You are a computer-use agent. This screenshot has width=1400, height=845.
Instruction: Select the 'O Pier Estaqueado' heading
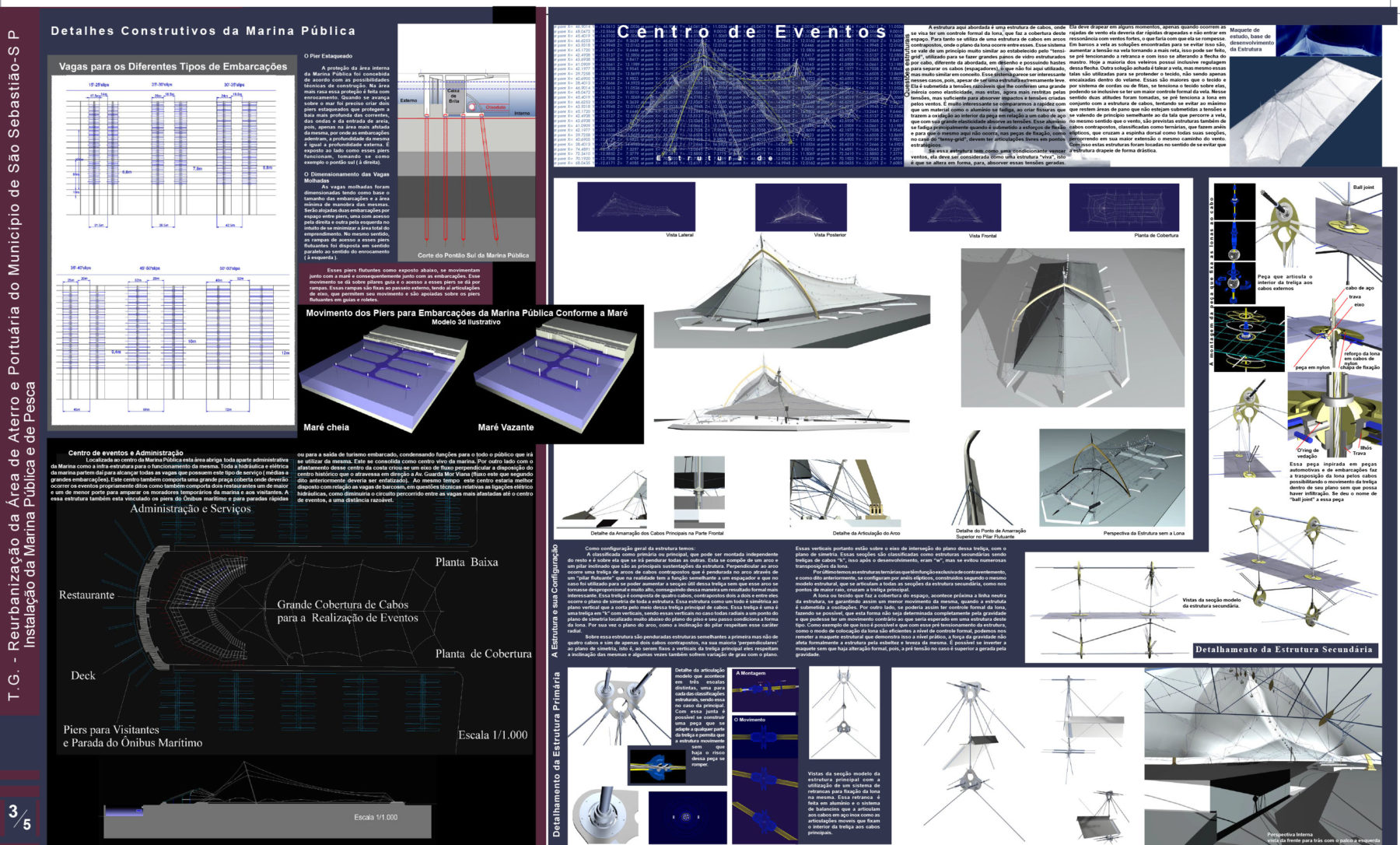328,56
